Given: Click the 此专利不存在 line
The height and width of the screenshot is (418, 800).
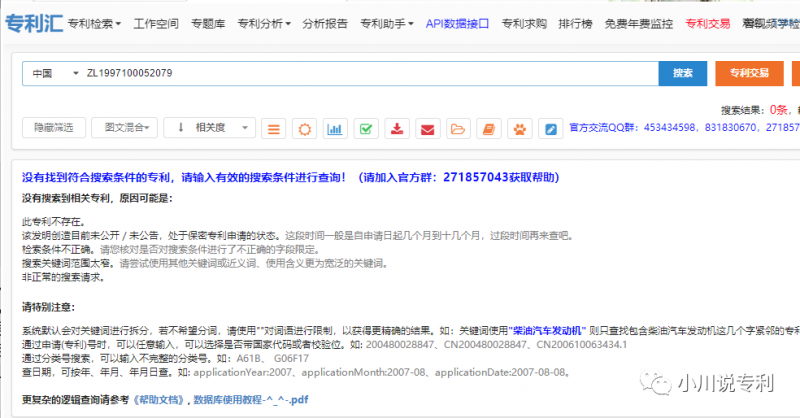Looking at the screenshot, I should (x=54, y=222).
